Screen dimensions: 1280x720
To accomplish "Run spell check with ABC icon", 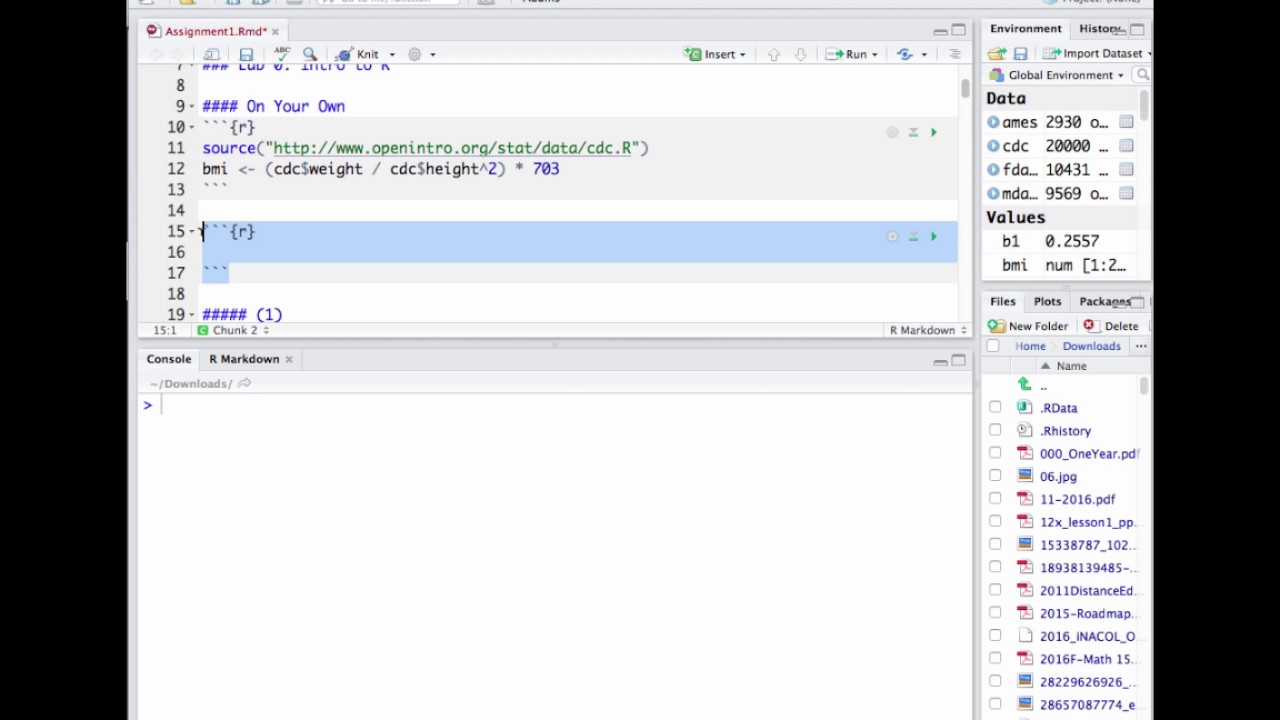I will (283, 53).
